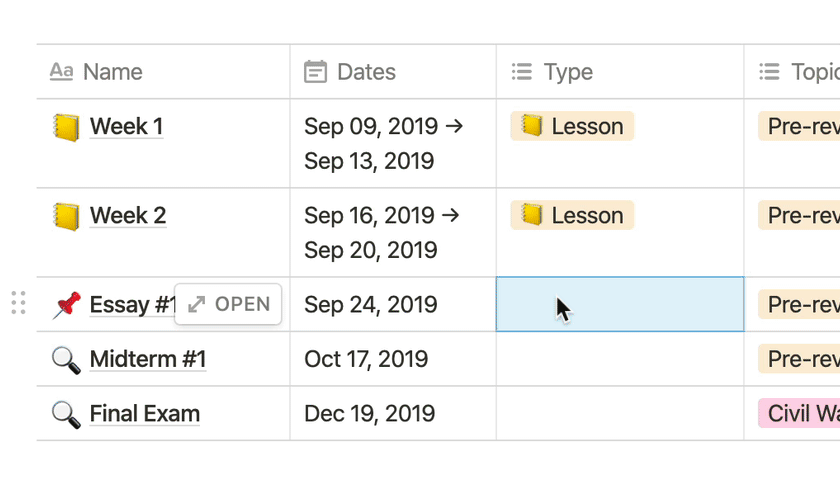Image resolution: width=840 pixels, height=480 pixels.
Task: Open the Type column header menu
Action: [x=568, y=72]
